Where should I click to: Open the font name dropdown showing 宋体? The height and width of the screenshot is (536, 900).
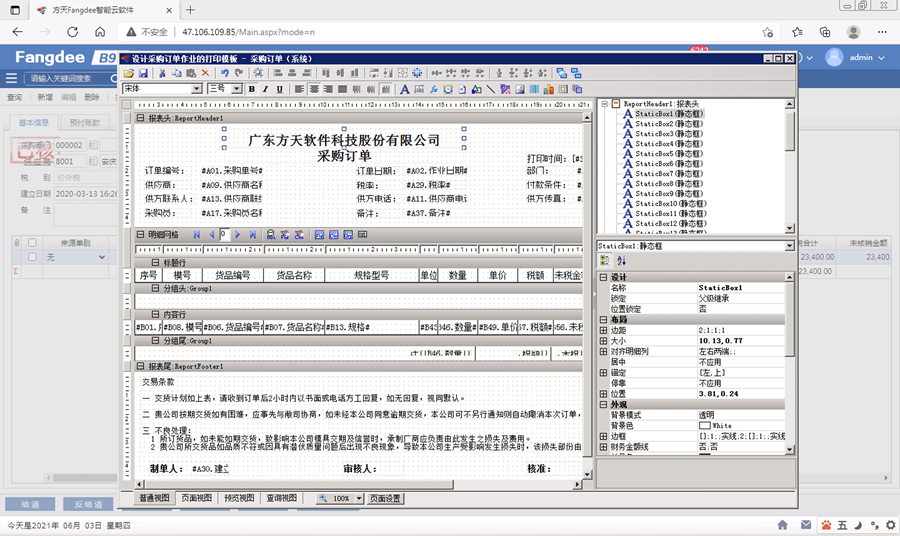pos(197,89)
